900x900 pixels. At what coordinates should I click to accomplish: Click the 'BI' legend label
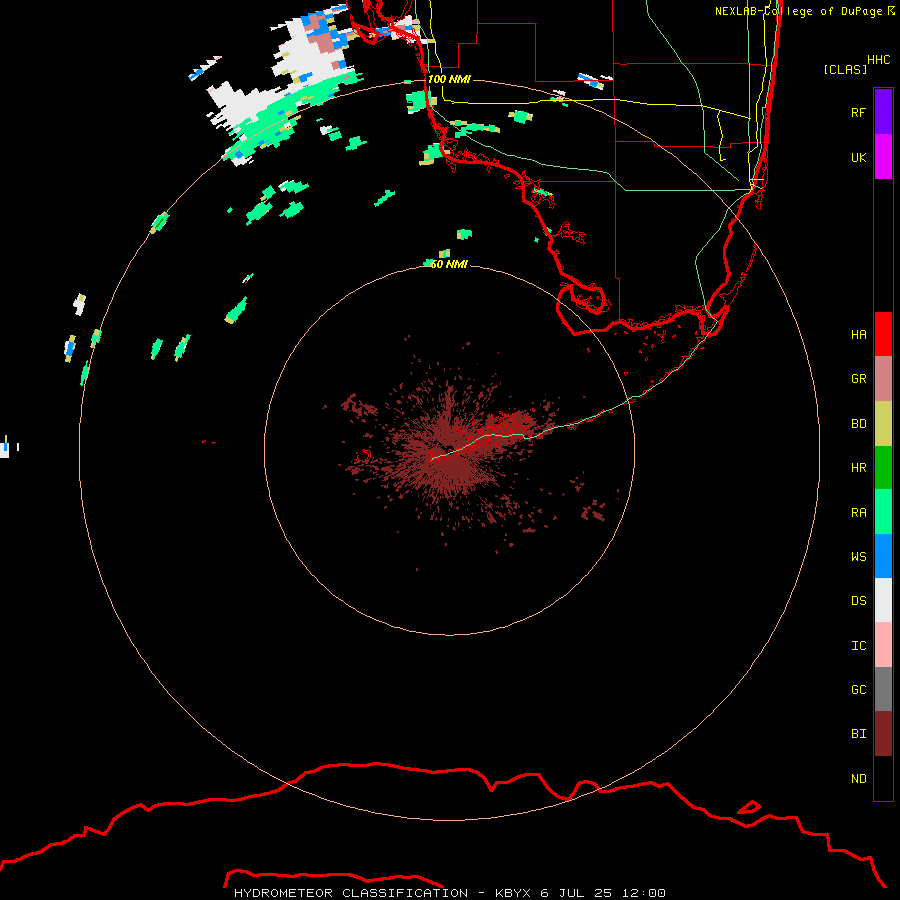click(x=858, y=734)
